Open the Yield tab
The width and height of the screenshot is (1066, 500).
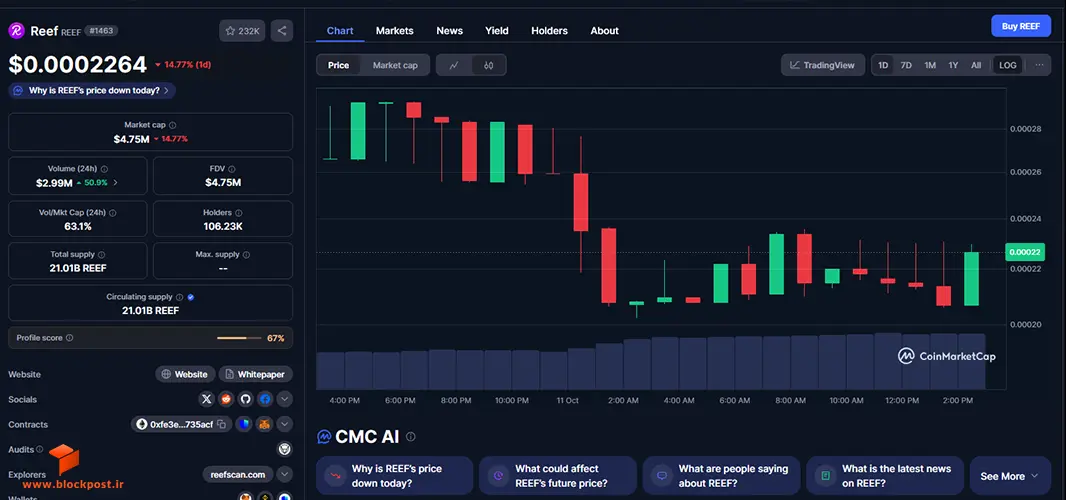point(497,31)
